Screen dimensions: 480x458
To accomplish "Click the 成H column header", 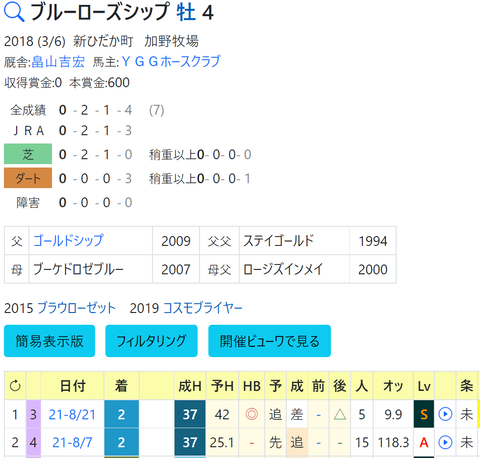I will click(x=190, y=386).
